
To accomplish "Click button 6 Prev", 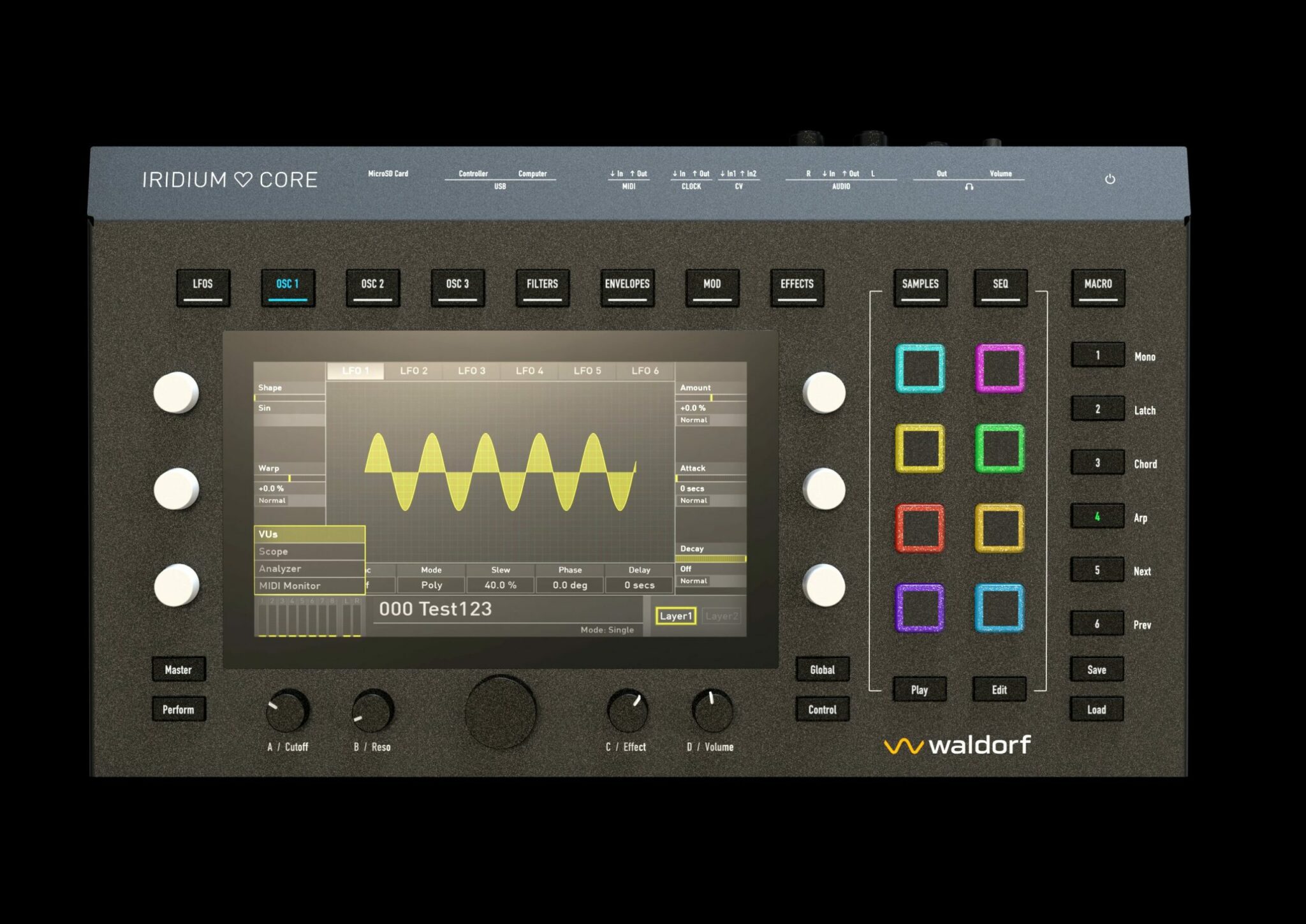I will (1097, 623).
